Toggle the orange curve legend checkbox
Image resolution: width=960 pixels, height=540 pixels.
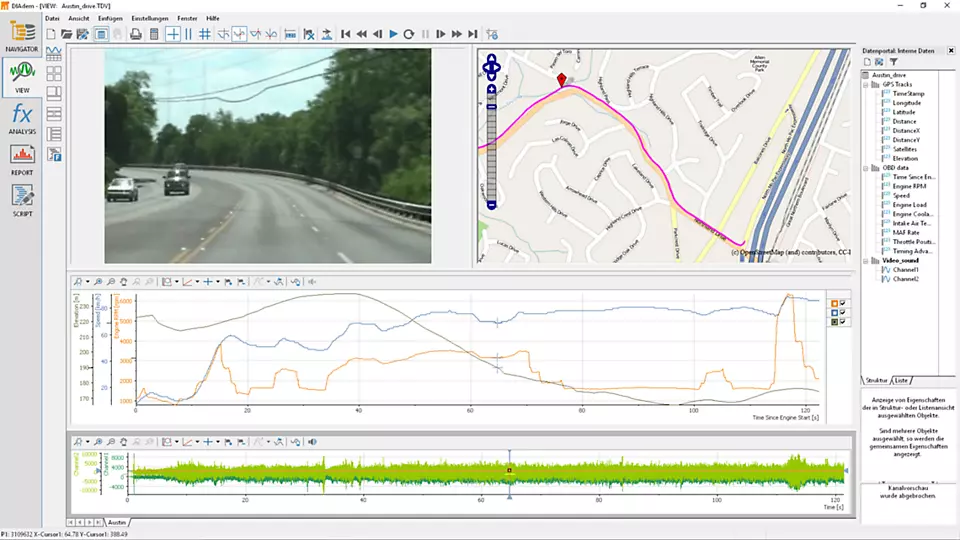(x=843, y=303)
